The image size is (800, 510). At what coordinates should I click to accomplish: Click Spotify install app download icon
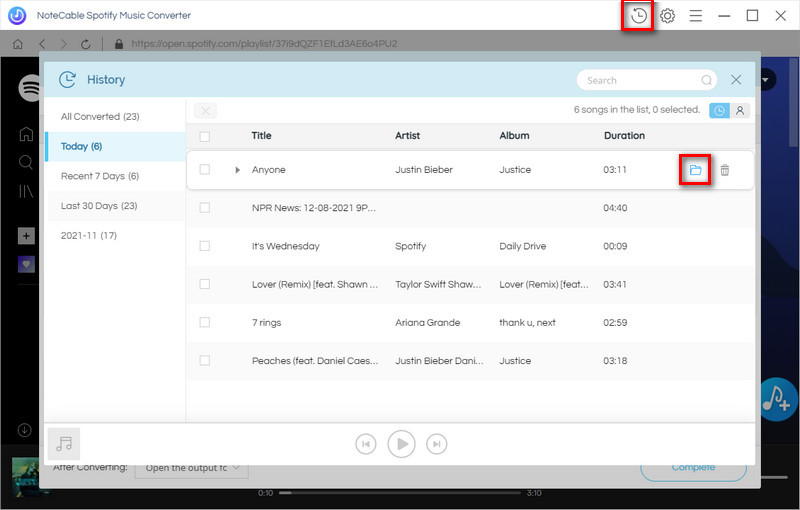click(24, 430)
